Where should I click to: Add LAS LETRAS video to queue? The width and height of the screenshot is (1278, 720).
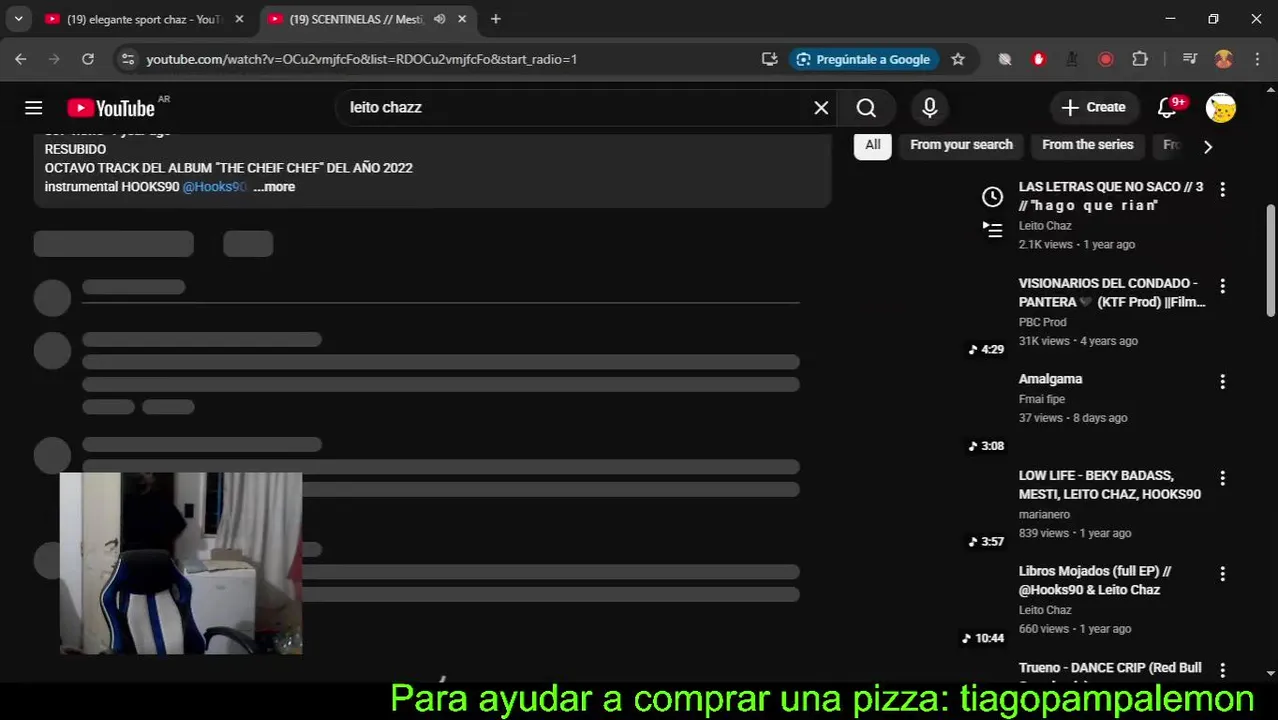(x=992, y=230)
